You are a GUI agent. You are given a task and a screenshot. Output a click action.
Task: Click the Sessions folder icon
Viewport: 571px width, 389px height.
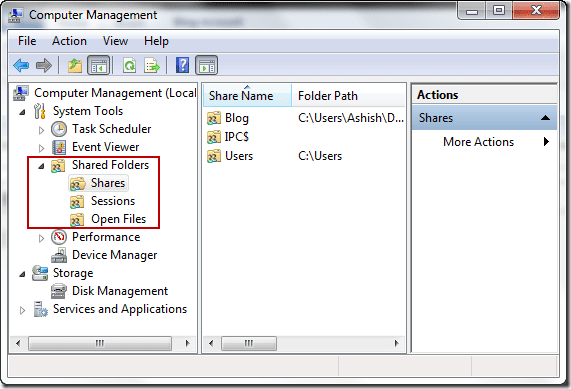tap(77, 201)
